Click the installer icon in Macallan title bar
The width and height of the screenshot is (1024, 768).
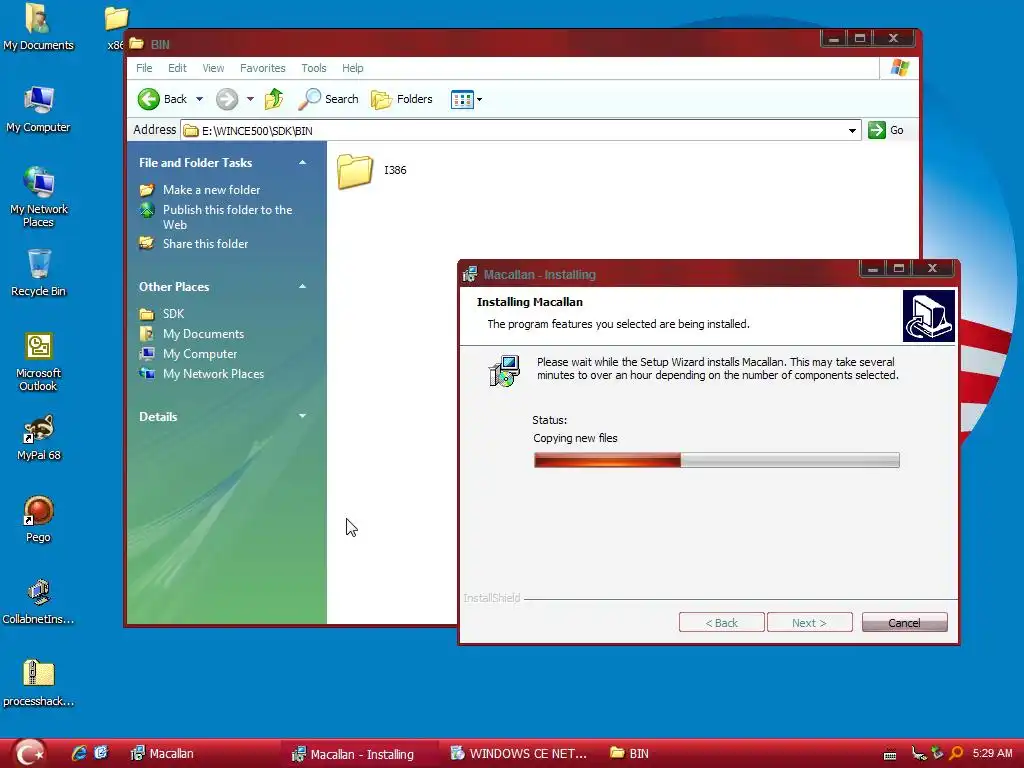pos(470,275)
